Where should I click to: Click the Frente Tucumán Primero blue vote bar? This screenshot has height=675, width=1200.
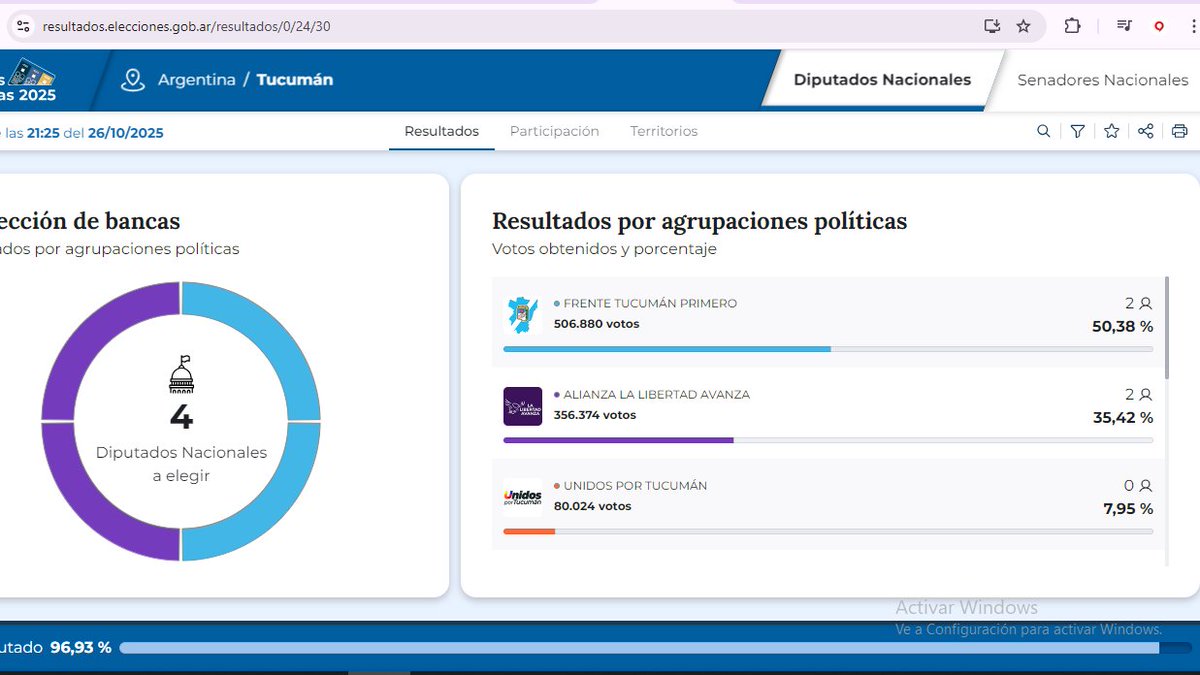point(667,349)
